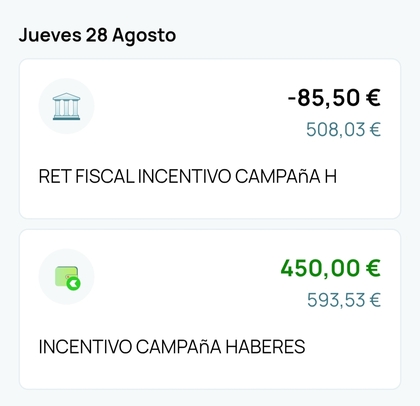Click the green wallet incoming-transfer icon
Screen dimensions: 420x406
pos(68,278)
